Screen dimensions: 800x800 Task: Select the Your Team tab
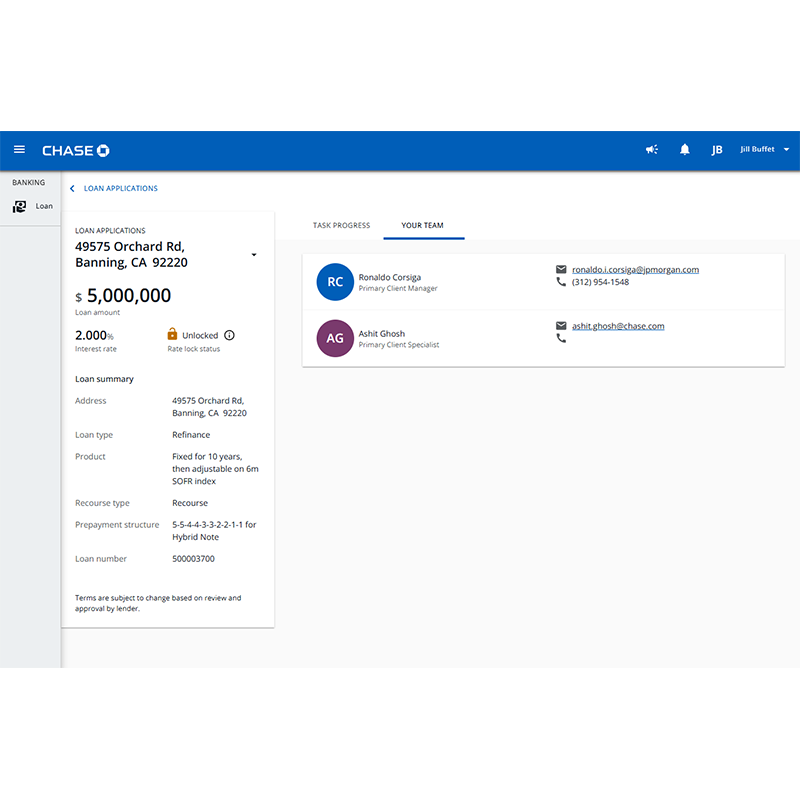pos(422,226)
